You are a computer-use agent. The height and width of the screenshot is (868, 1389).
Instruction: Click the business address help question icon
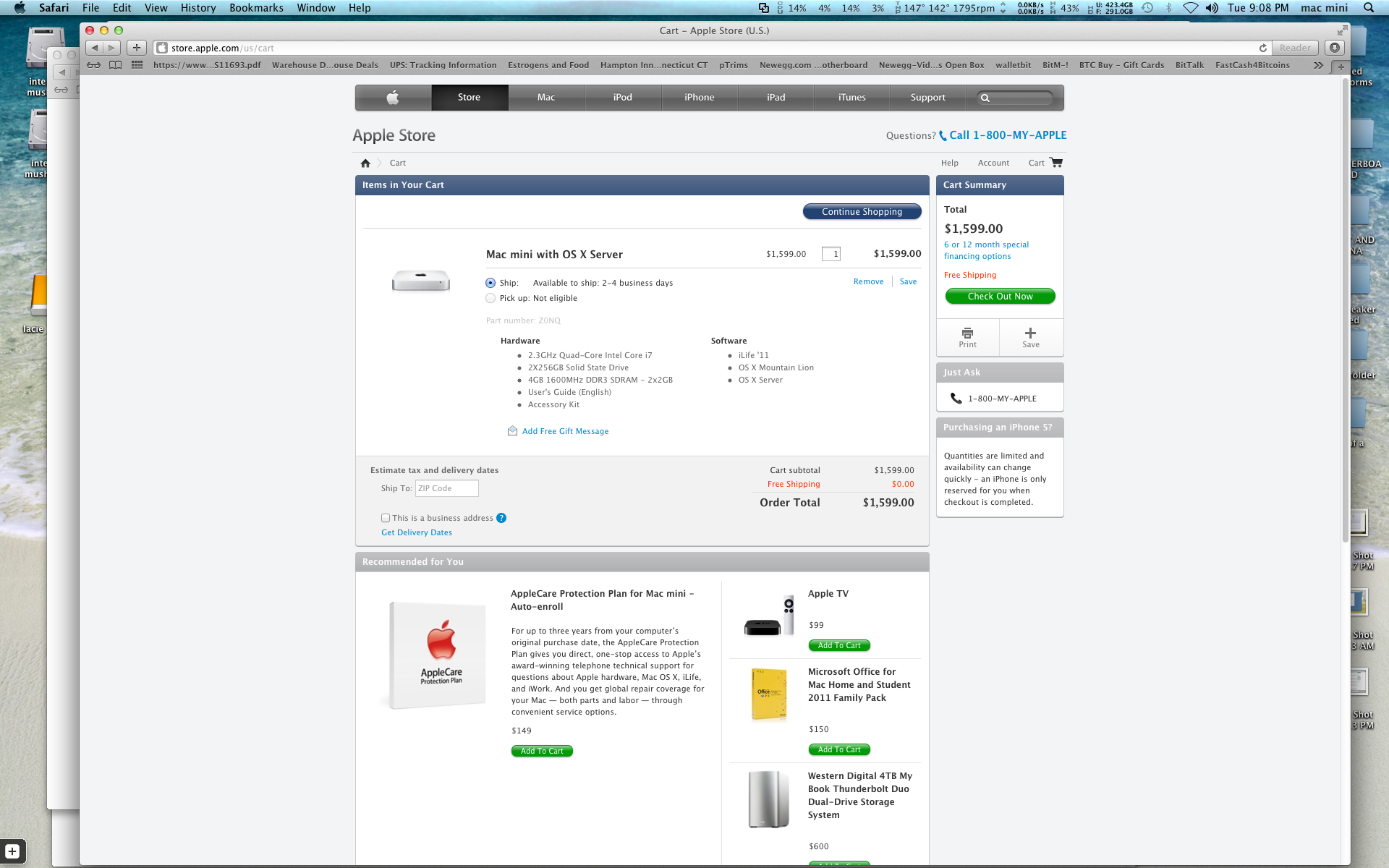[x=501, y=518]
